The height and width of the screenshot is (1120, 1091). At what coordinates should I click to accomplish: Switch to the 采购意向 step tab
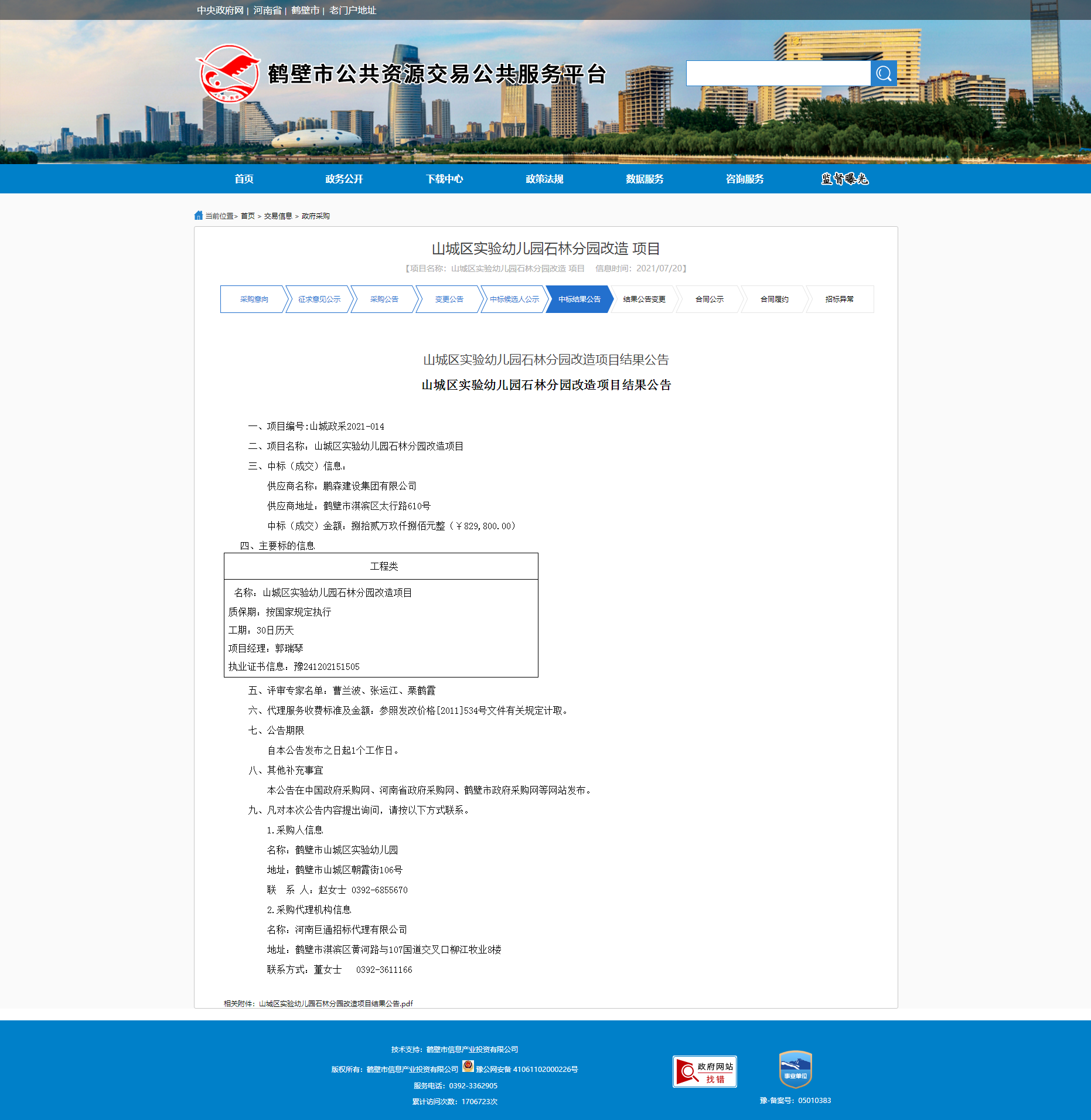point(254,299)
